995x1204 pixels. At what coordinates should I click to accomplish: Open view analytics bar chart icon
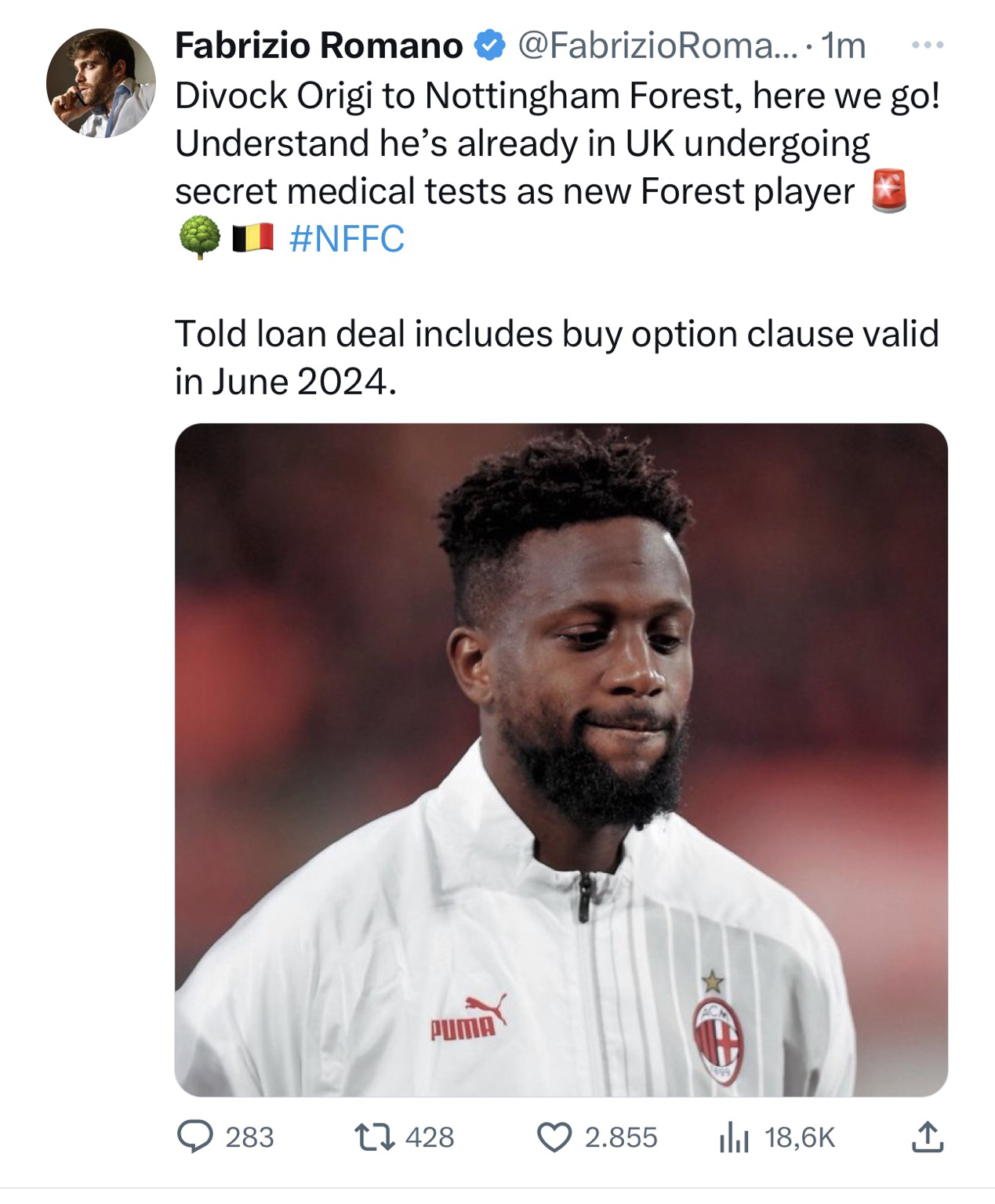point(732,1138)
